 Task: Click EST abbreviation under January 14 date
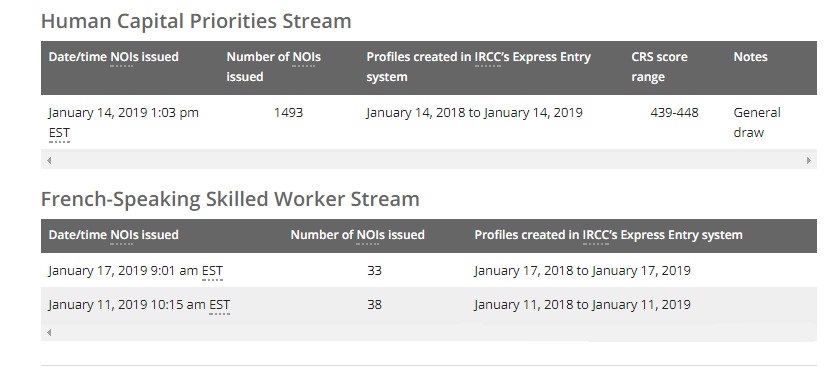click(x=59, y=133)
